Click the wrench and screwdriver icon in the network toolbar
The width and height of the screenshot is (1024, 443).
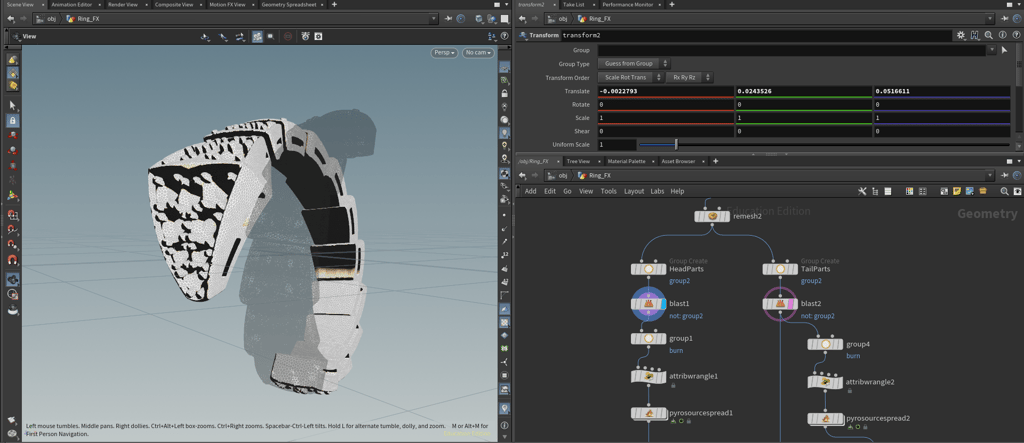pos(862,191)
